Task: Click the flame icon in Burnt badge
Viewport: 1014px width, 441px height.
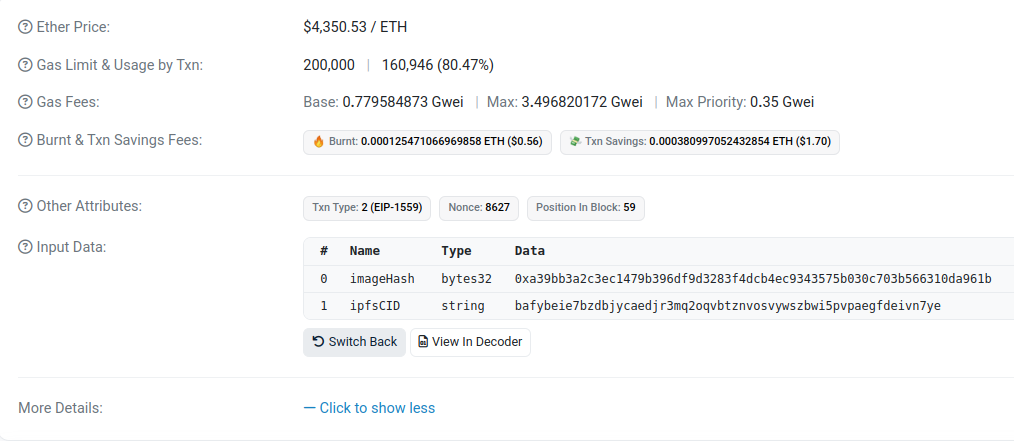Action: pos(319,142)
